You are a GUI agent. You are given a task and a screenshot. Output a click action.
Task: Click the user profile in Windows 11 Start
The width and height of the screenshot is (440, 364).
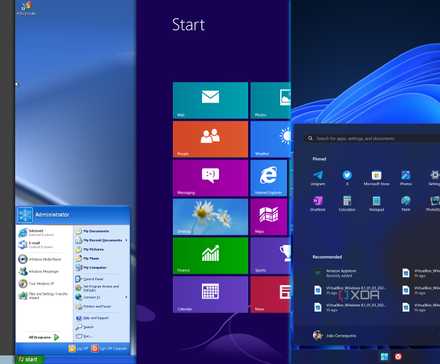click(x=335, y=335)
